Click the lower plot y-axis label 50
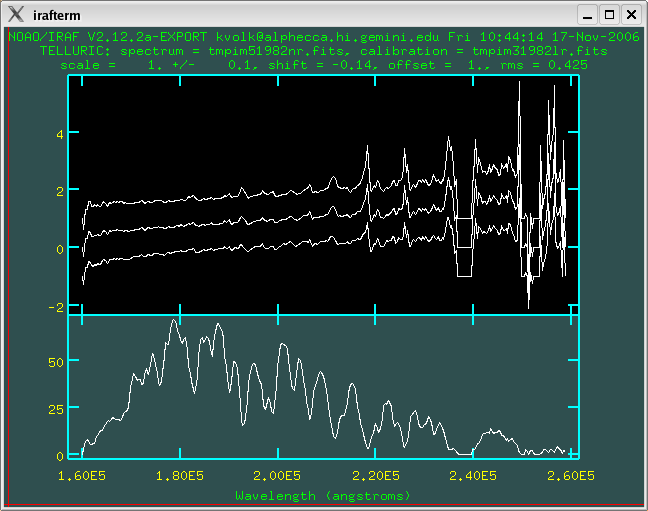This screenshot has width=648, height=511. click(x=56, y=363)
